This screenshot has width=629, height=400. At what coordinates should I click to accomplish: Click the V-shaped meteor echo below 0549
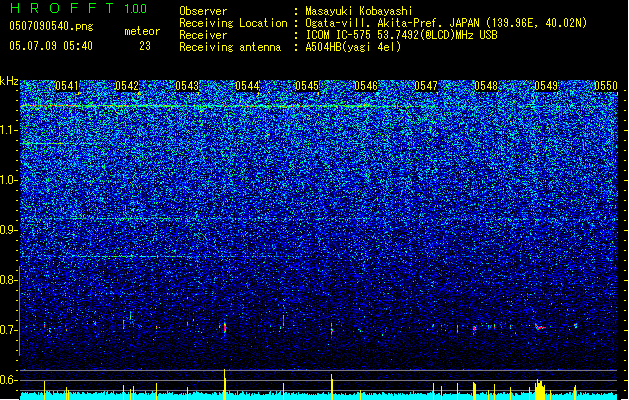point(540,327)
